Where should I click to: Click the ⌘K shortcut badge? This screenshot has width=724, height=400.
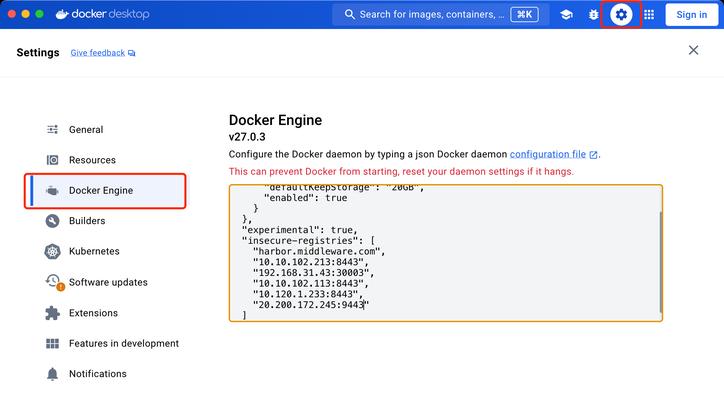click(524, 14)
